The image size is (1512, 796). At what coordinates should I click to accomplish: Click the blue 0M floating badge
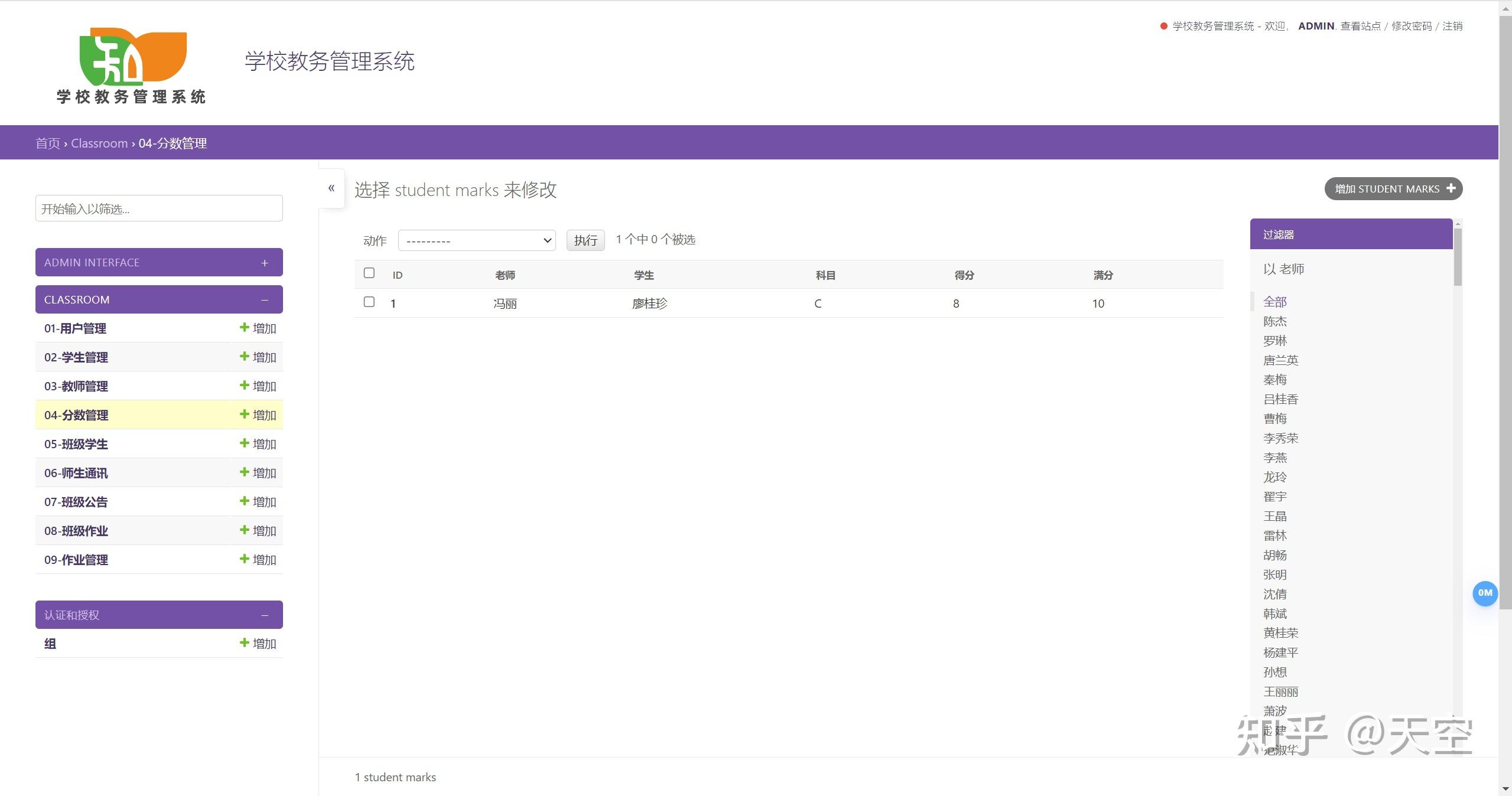pyautogui.click(x=1485, y=593)
